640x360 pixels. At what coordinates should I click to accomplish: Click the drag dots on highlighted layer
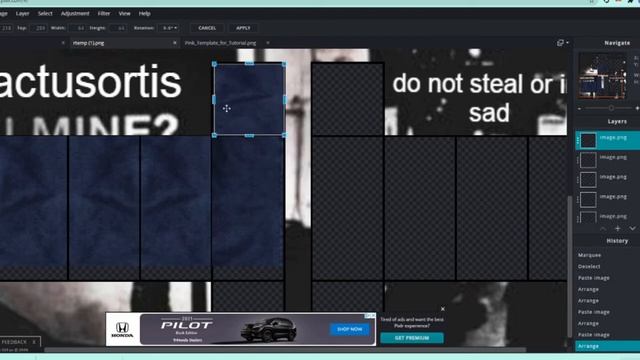pos(578,141)
